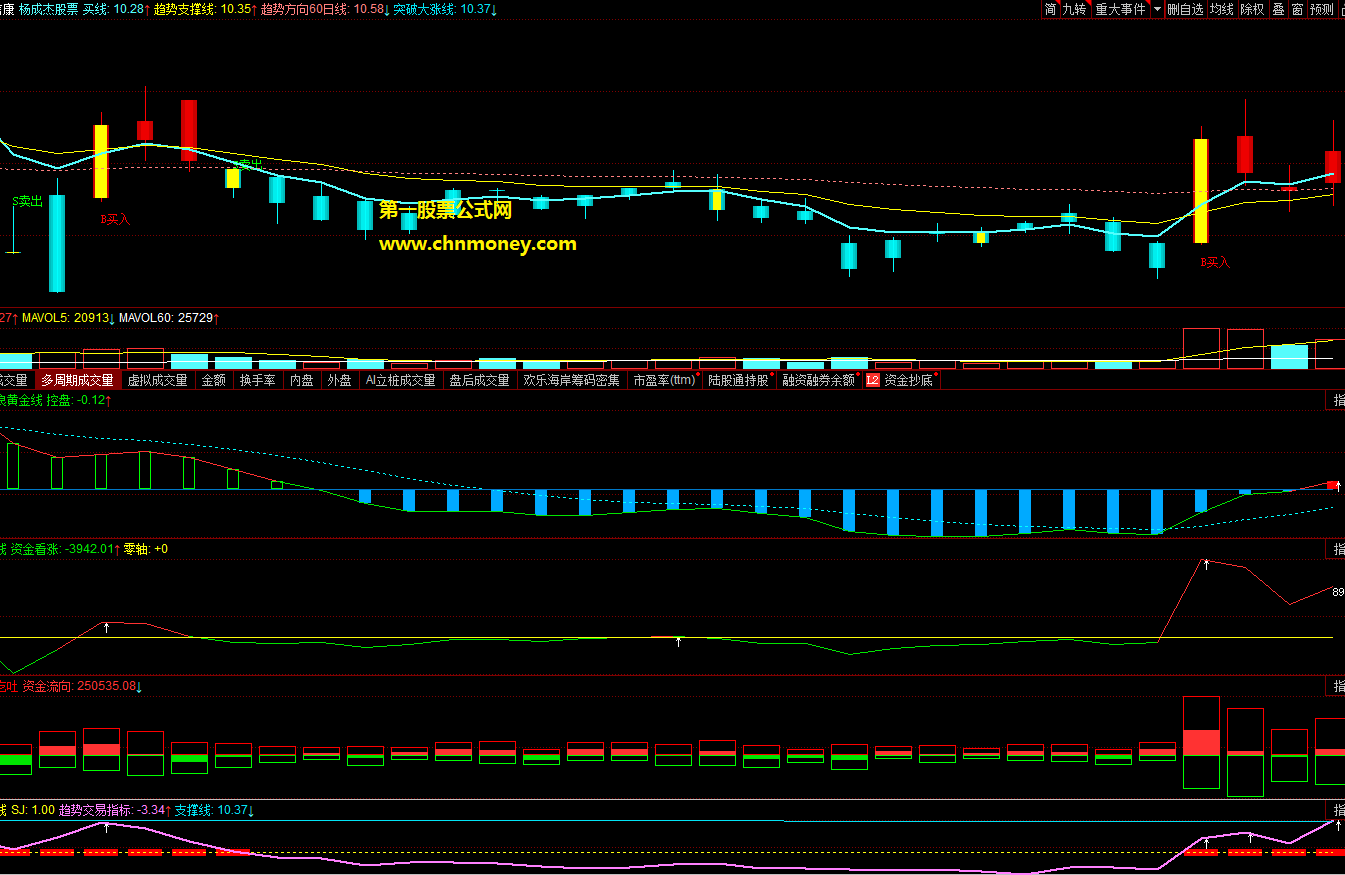
Task: Click 删自选 to remove from watchlist
Action: tap(1185, 9)
